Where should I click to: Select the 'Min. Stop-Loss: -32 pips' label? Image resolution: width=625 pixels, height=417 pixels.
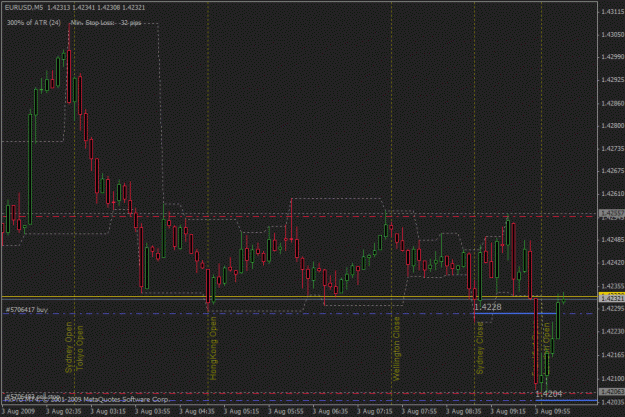[x=106, y=23]
